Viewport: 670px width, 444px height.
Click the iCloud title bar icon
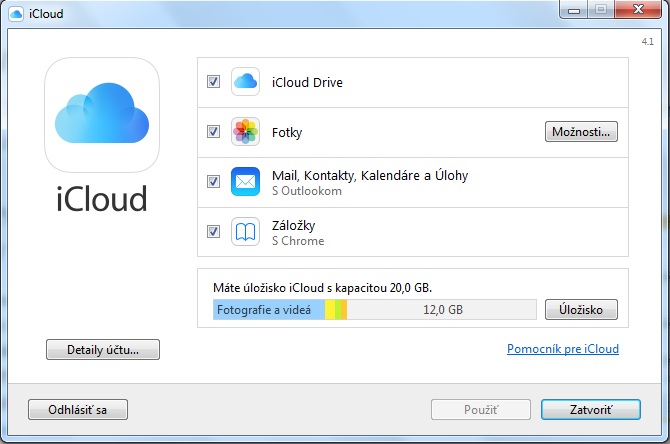[17, 11]
